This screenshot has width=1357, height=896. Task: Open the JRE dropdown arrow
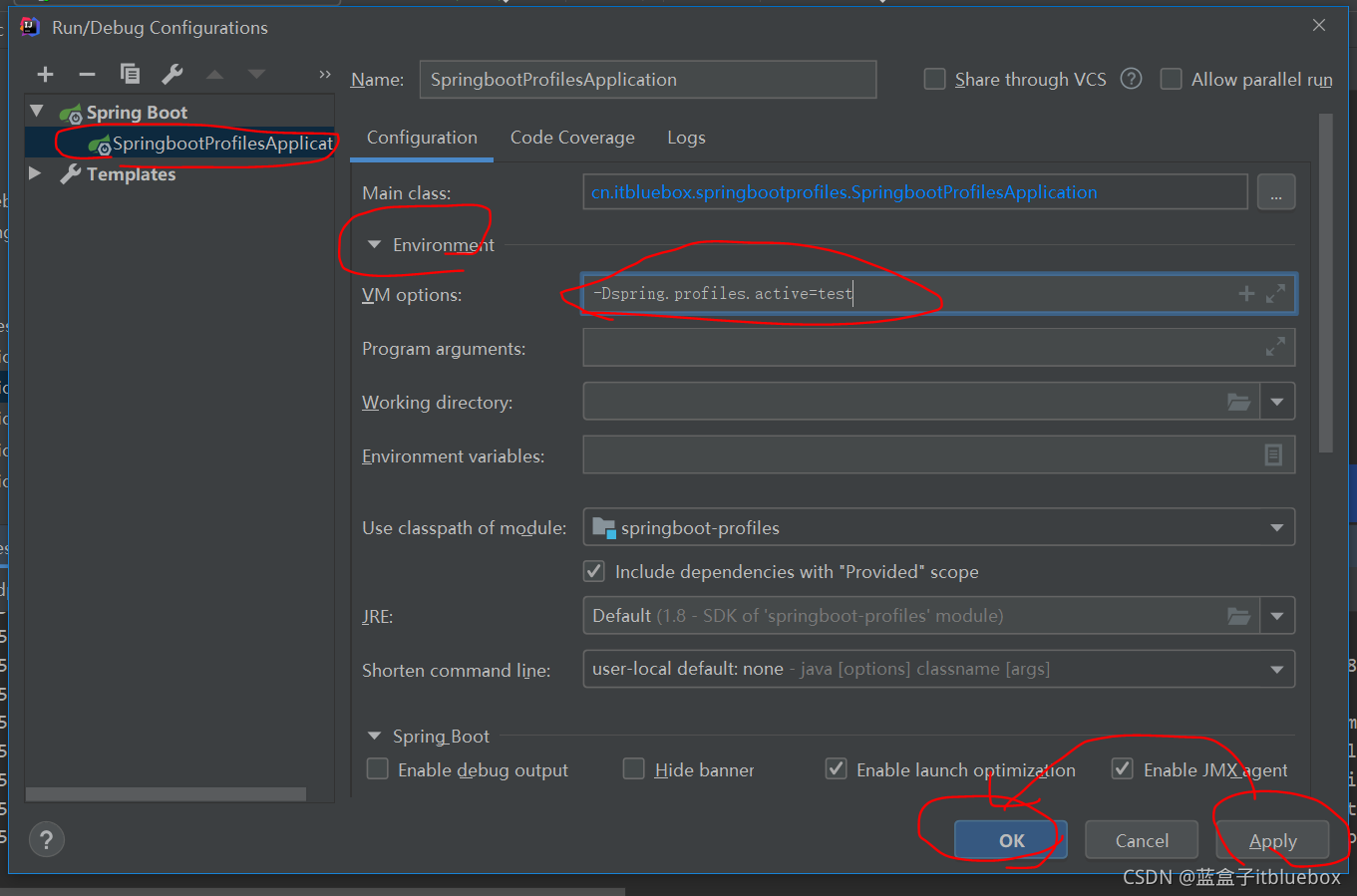tap(1277, 616)
